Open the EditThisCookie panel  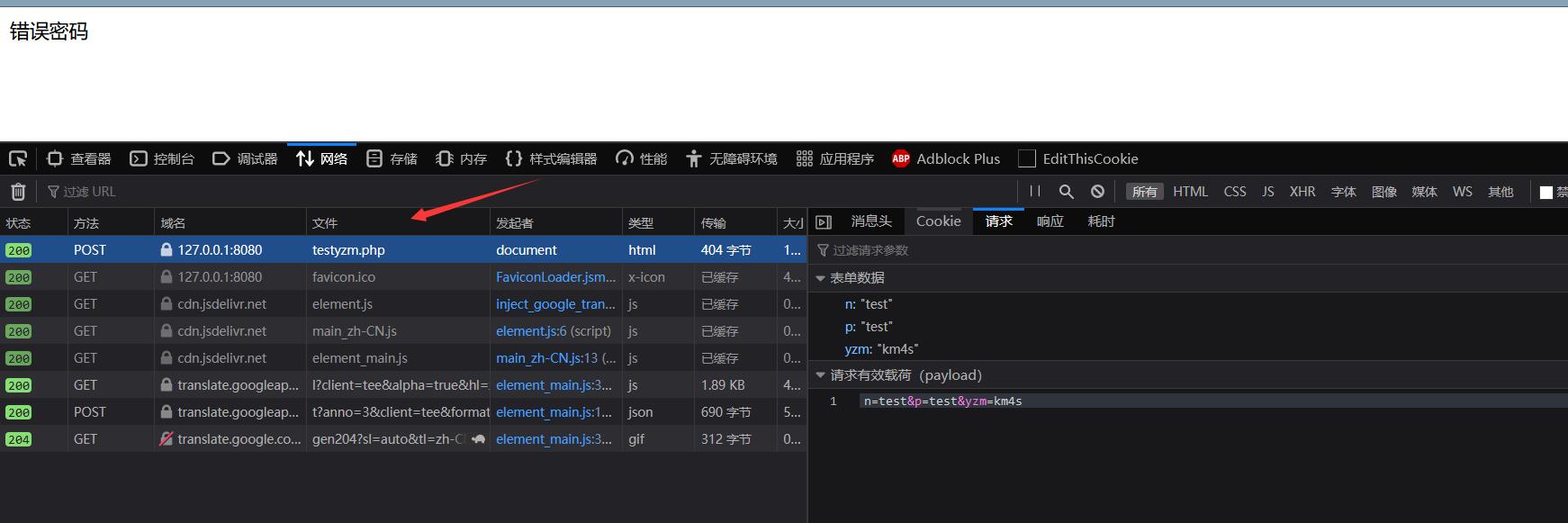(x=1078, y=159)
